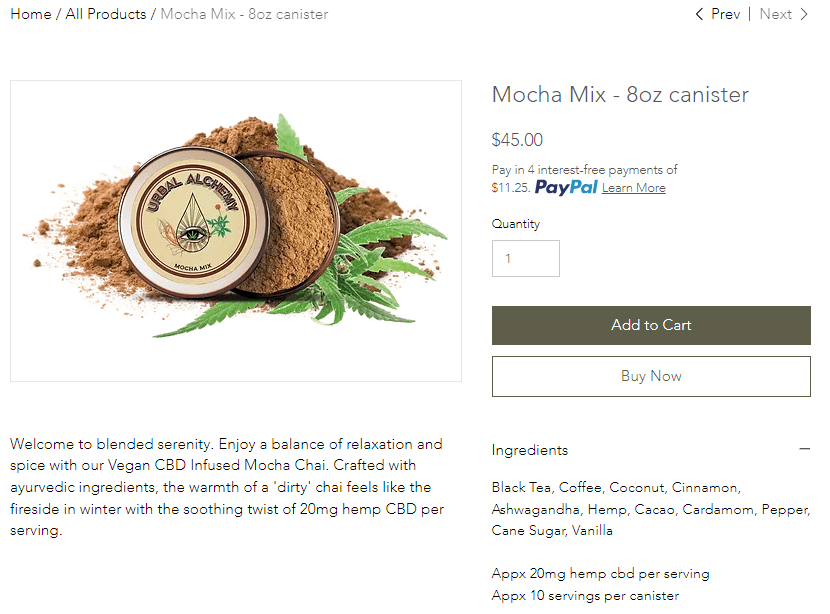Open the All Products breadcrumb
The image size is (830, 614).
106,14
